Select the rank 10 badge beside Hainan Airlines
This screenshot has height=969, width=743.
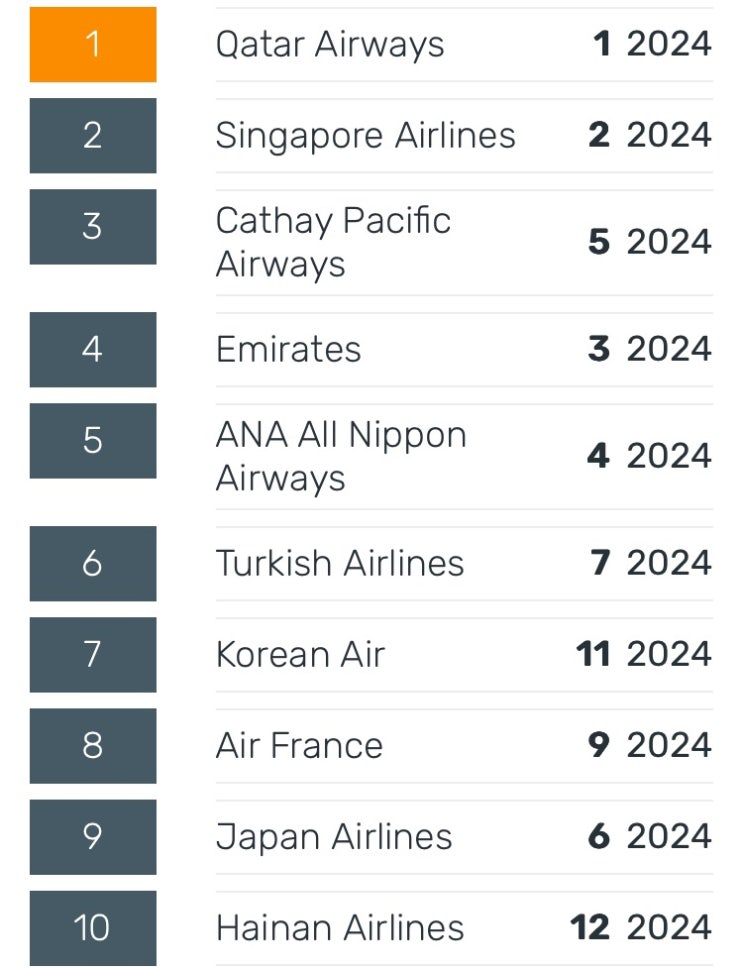(x=93, y=928)
